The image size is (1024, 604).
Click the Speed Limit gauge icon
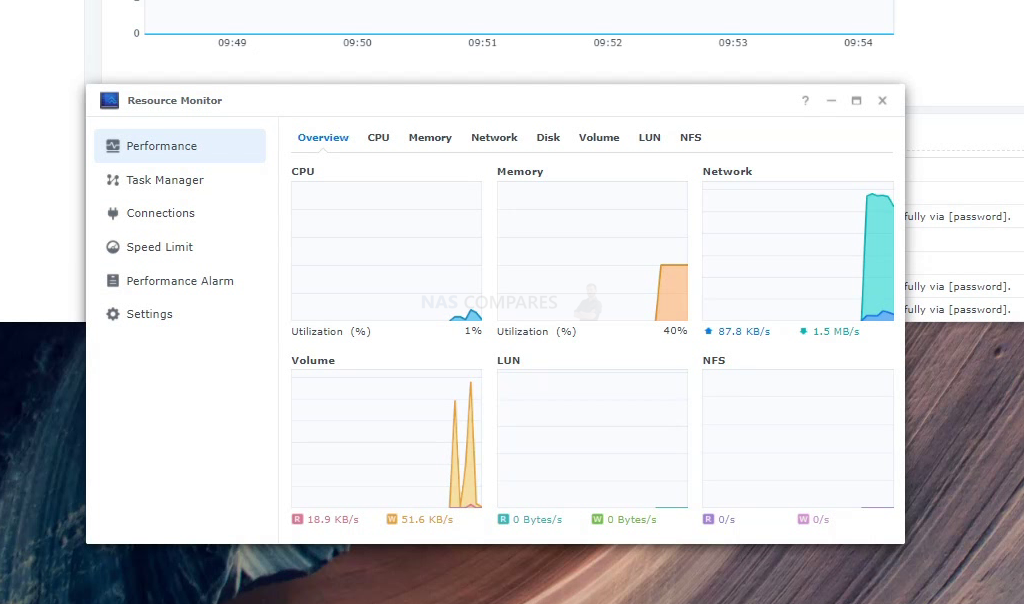tap(113, 247)
